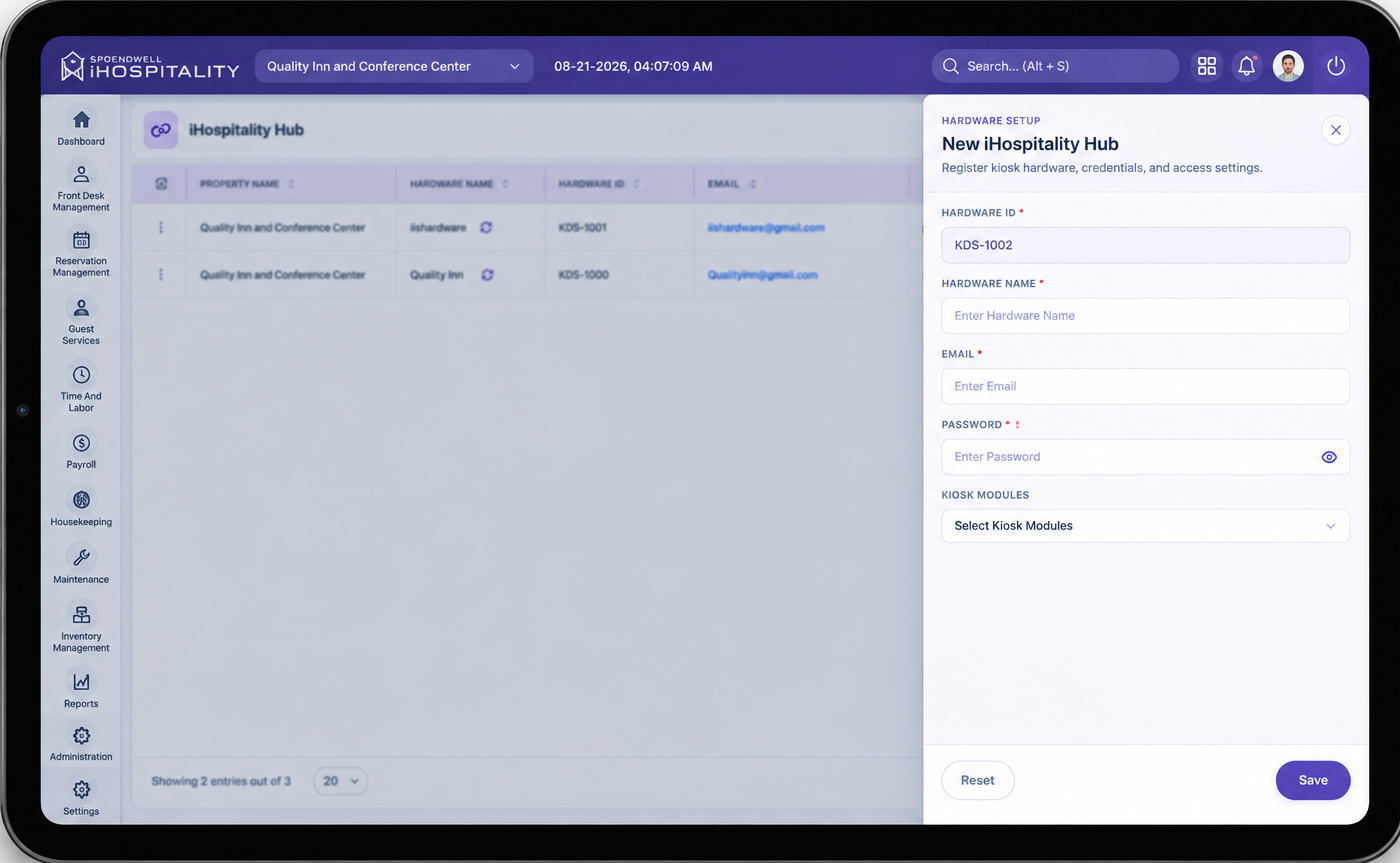Click the Save button

(x=1313, y=780)
